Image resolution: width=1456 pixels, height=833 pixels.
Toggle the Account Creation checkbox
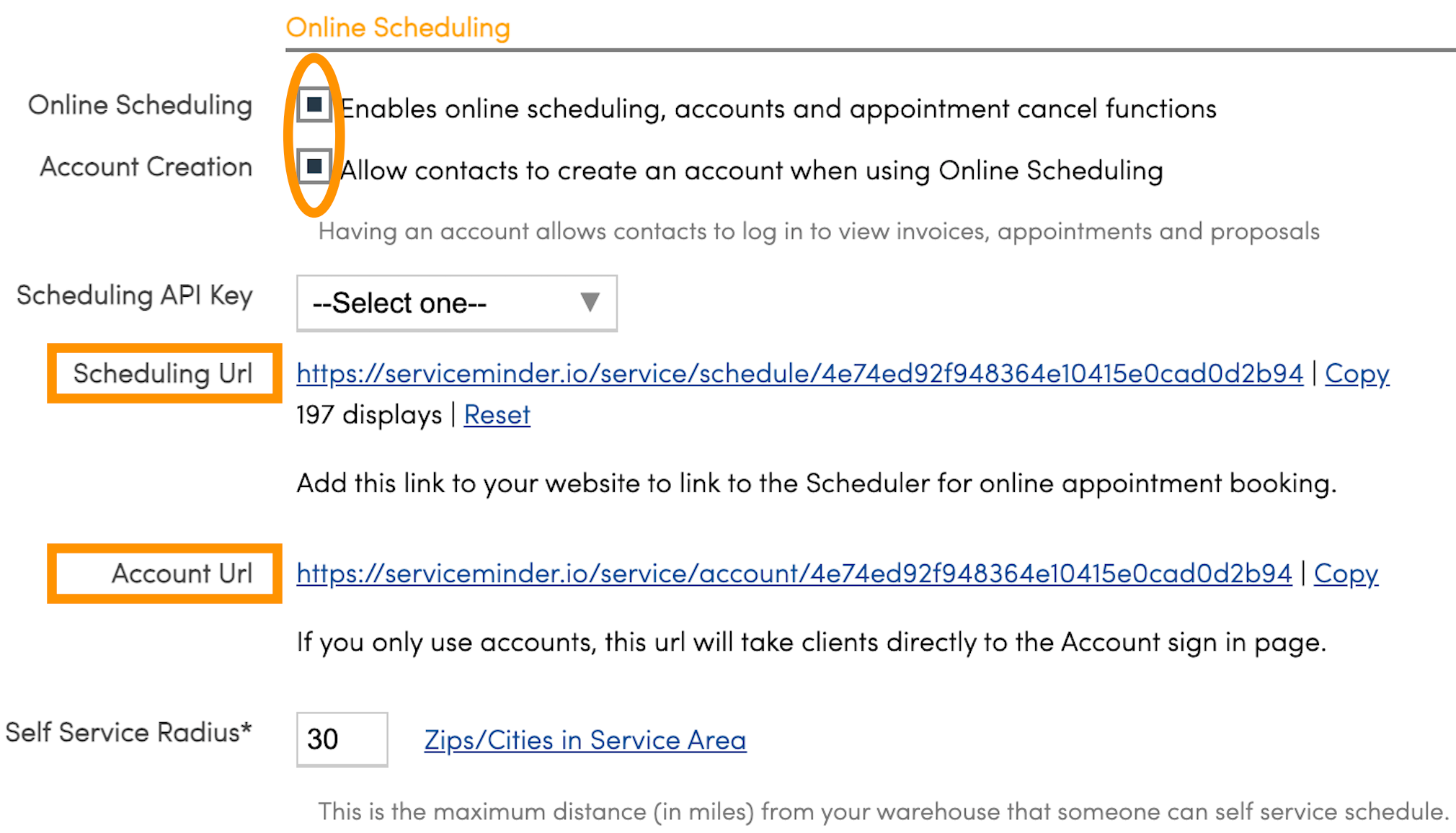point(314,167)
